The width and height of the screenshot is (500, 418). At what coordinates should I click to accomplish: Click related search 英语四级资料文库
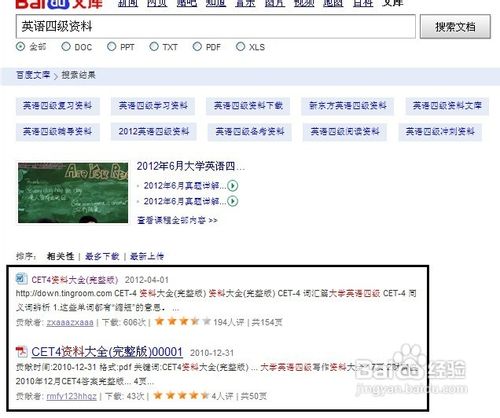pyautogui.click(x=447, y=106)
